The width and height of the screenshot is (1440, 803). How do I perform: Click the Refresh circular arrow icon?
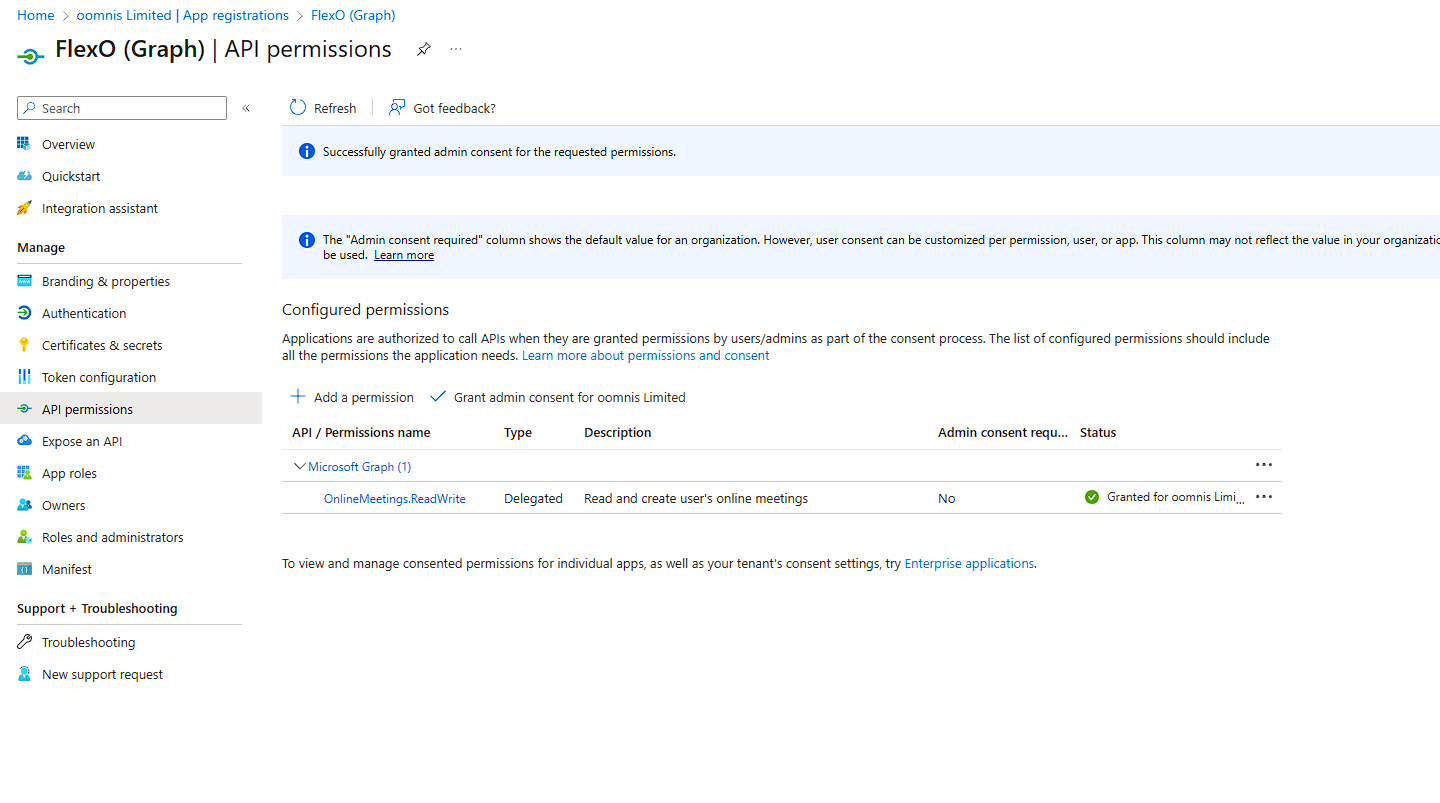point(298,107)
